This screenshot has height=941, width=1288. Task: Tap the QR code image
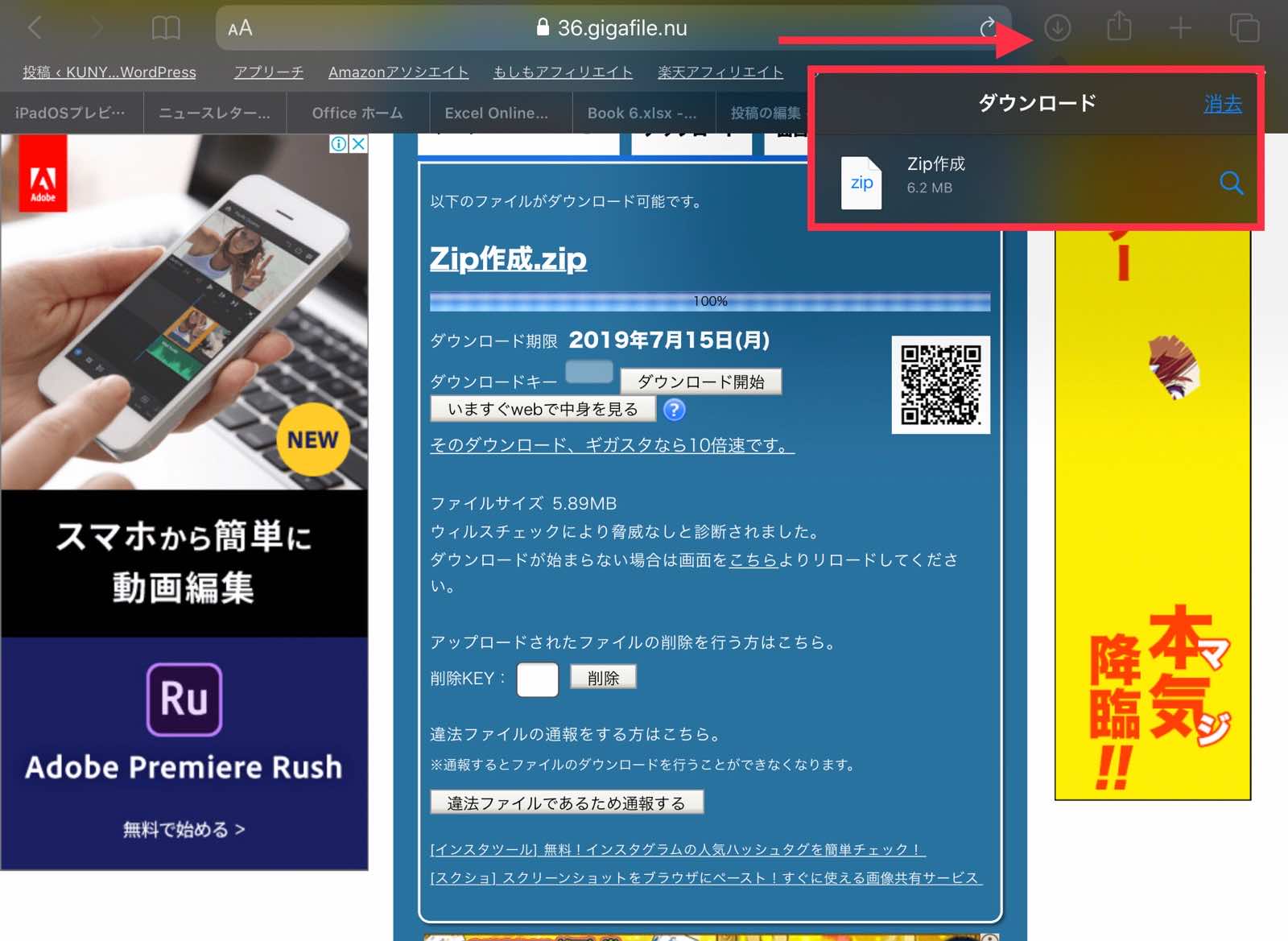[940, 385]
